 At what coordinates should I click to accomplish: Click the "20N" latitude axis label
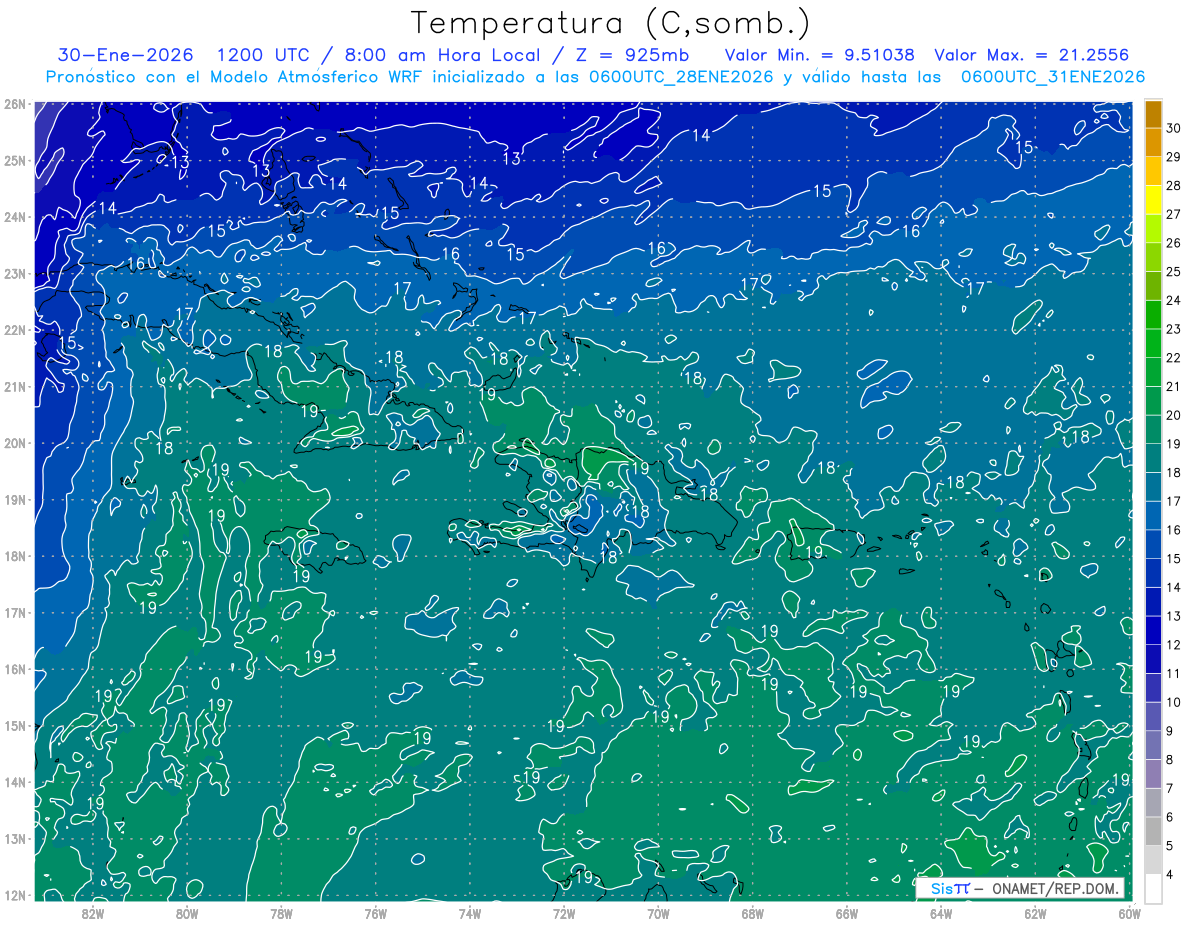pyautogui.click(x=15, y=443)
